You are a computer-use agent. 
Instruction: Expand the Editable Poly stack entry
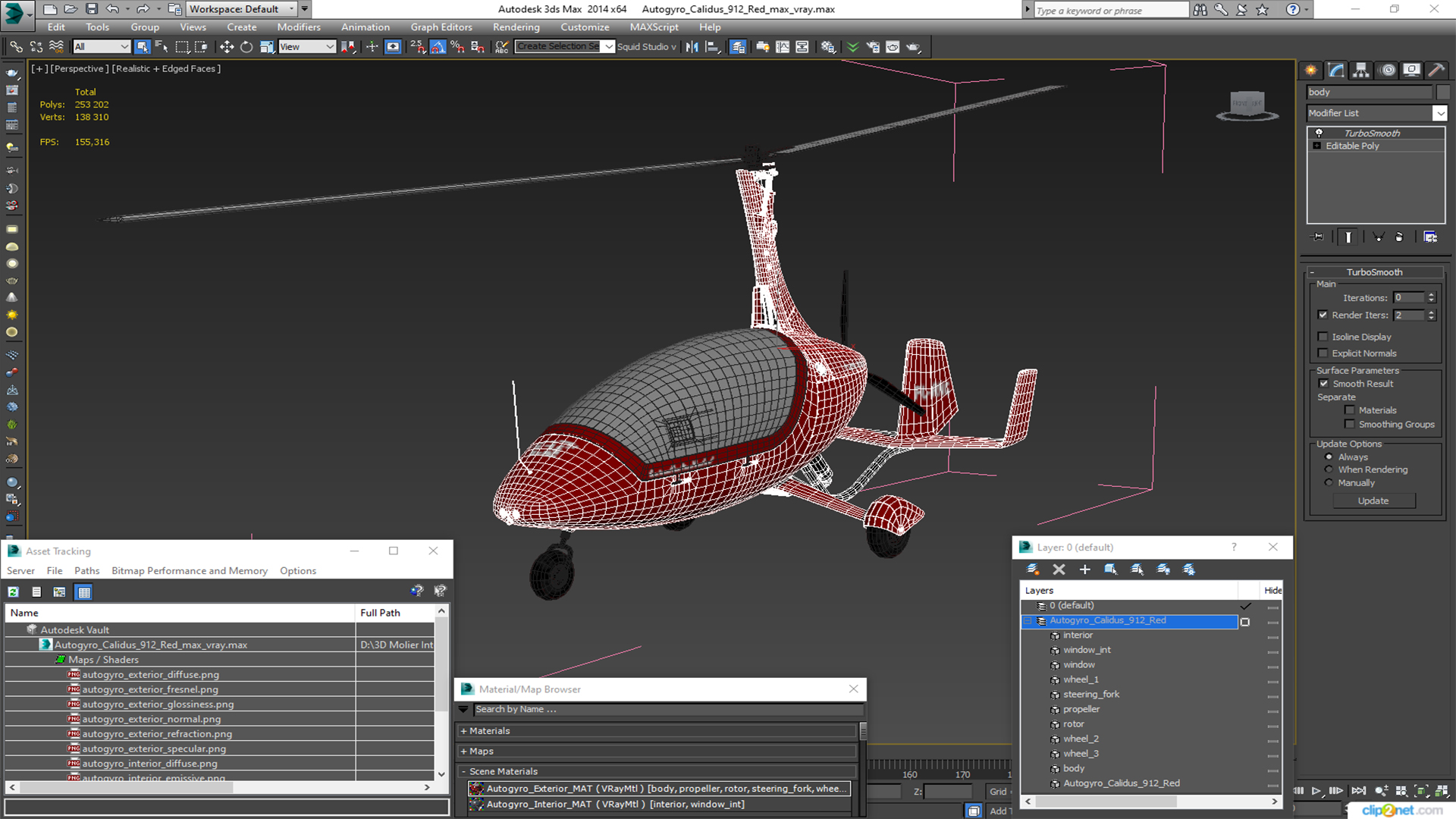point(1317,146)
